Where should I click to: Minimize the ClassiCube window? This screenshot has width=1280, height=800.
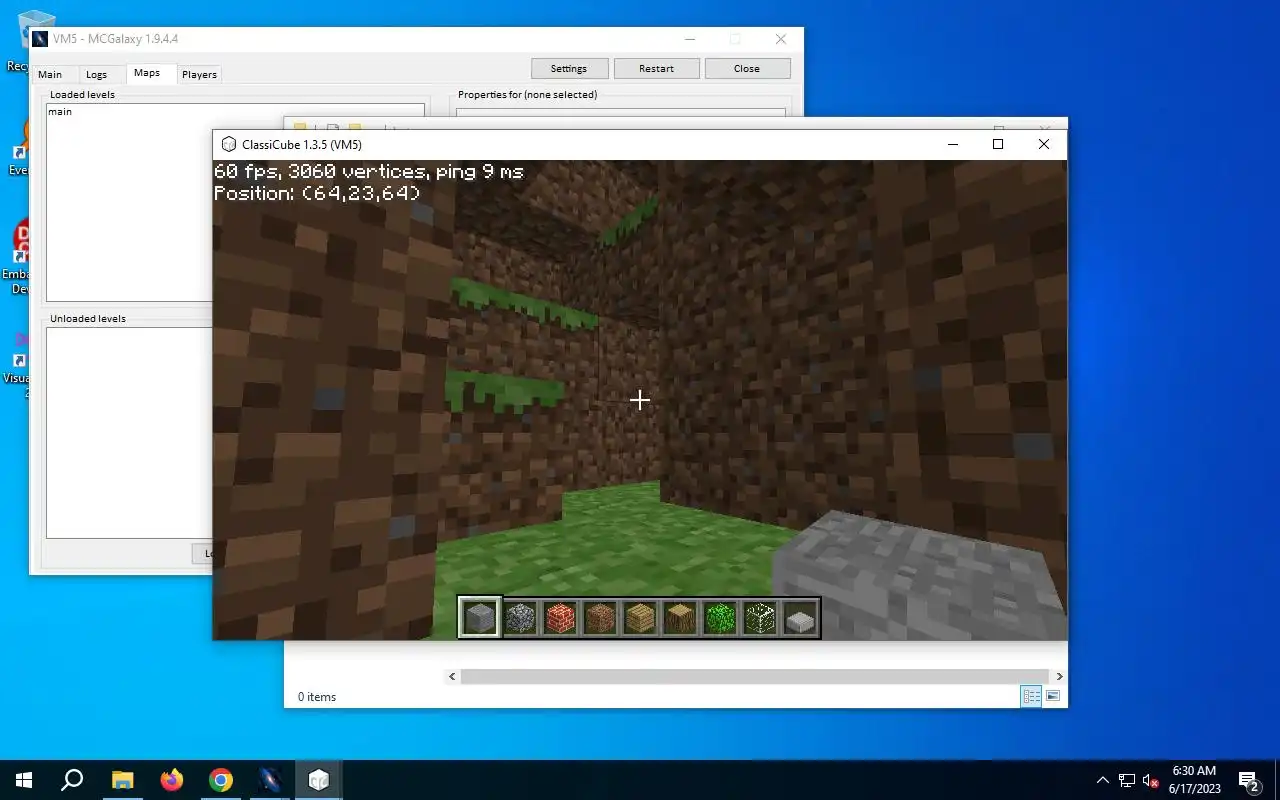click(x=951, y=144)
